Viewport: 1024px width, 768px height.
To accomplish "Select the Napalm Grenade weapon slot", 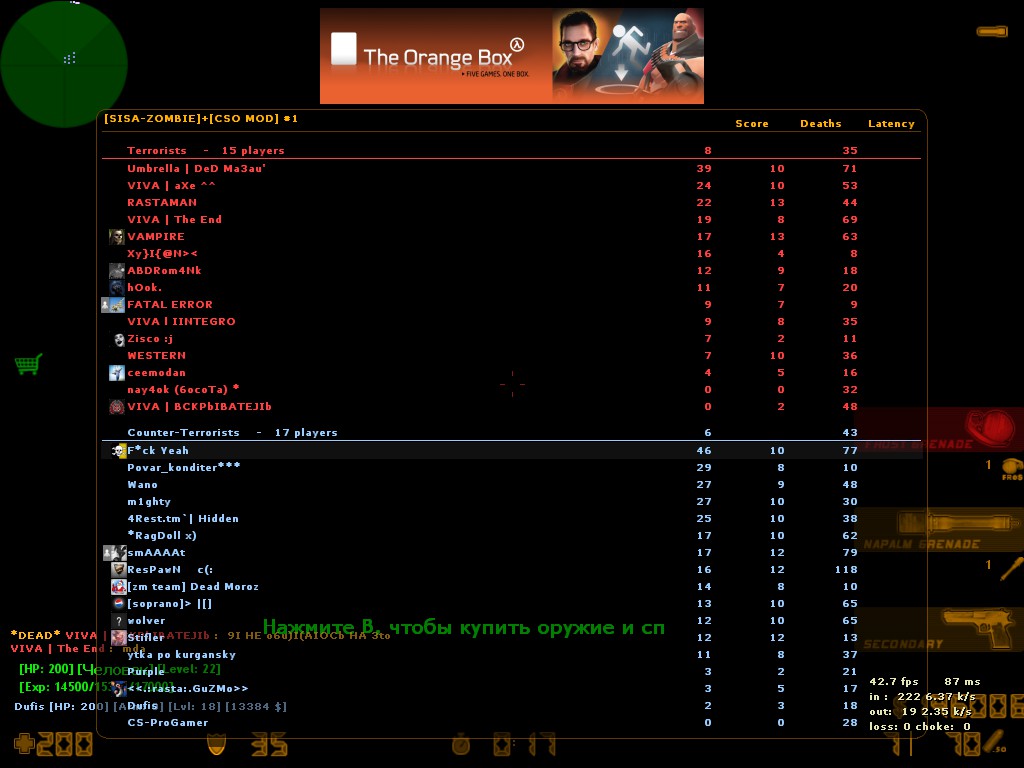I will click(942, 528).
